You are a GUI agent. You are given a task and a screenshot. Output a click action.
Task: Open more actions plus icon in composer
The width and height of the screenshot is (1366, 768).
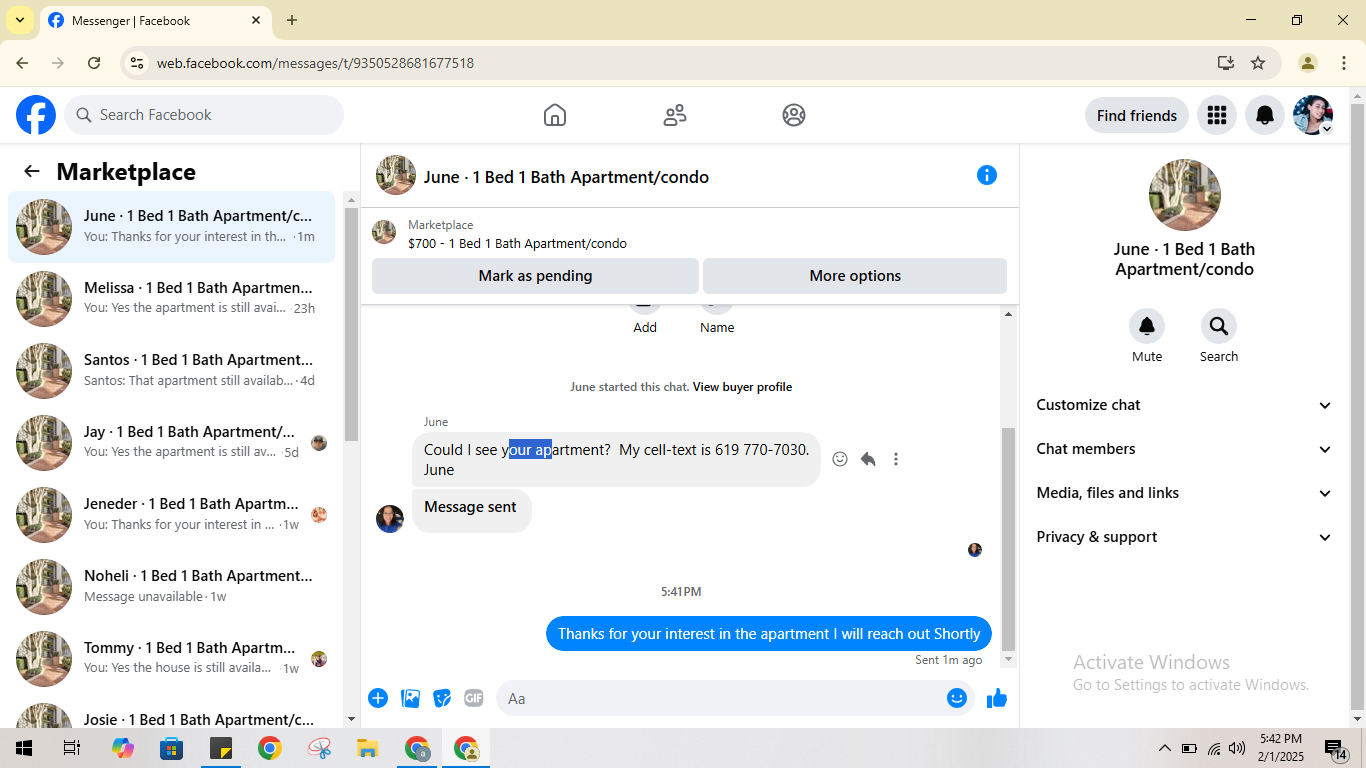pos(378,698)
